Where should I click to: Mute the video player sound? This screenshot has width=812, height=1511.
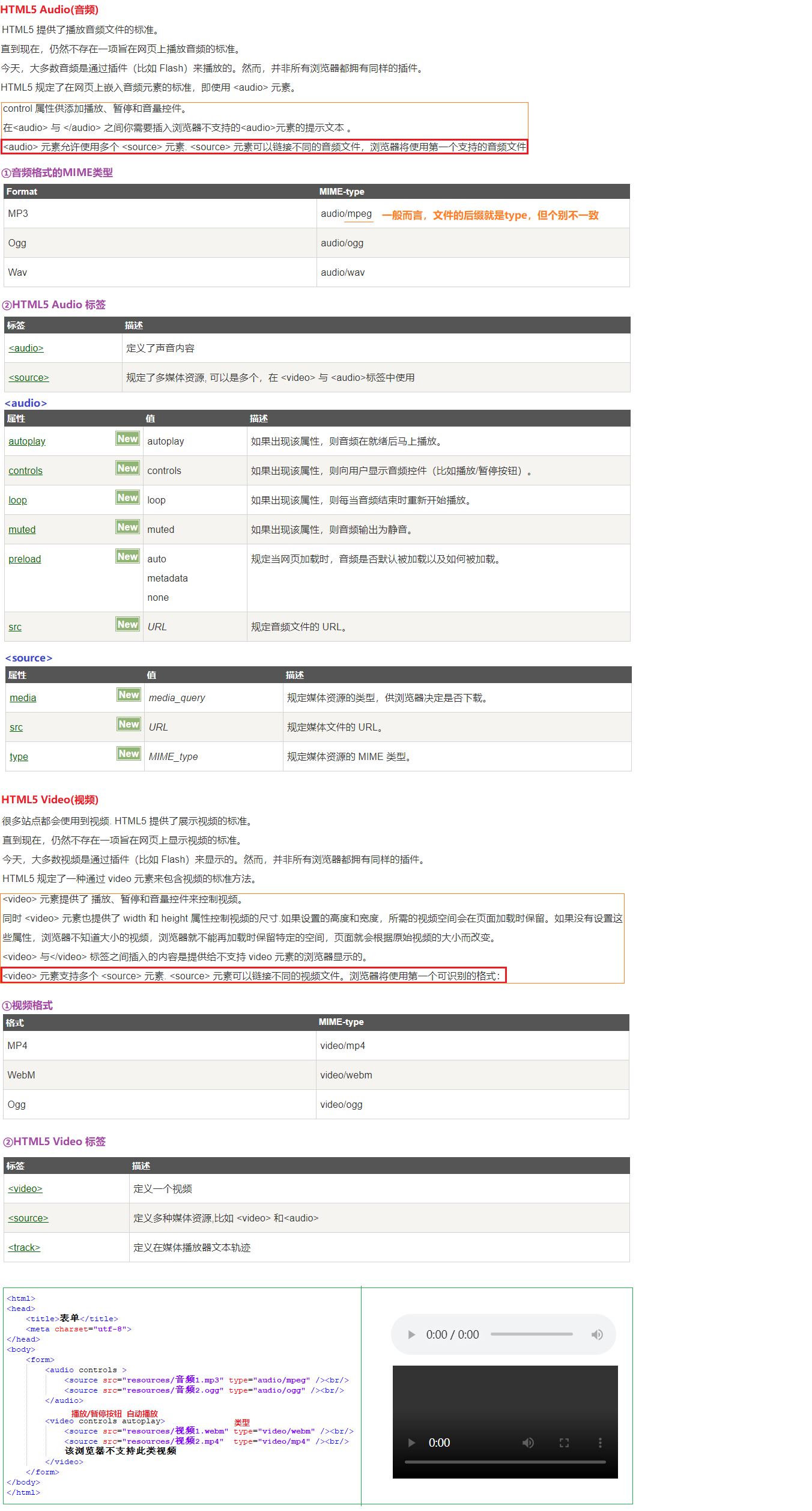coord(528,1443)
